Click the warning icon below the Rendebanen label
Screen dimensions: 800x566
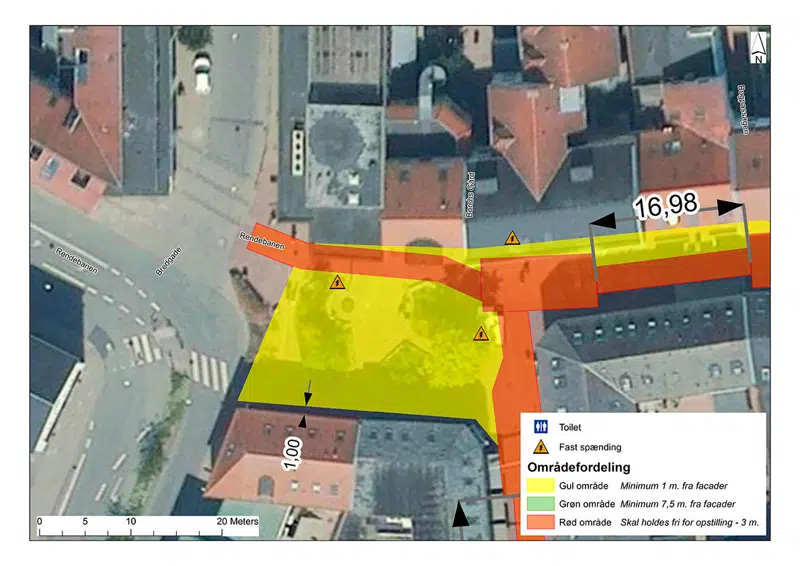(337, 282)
